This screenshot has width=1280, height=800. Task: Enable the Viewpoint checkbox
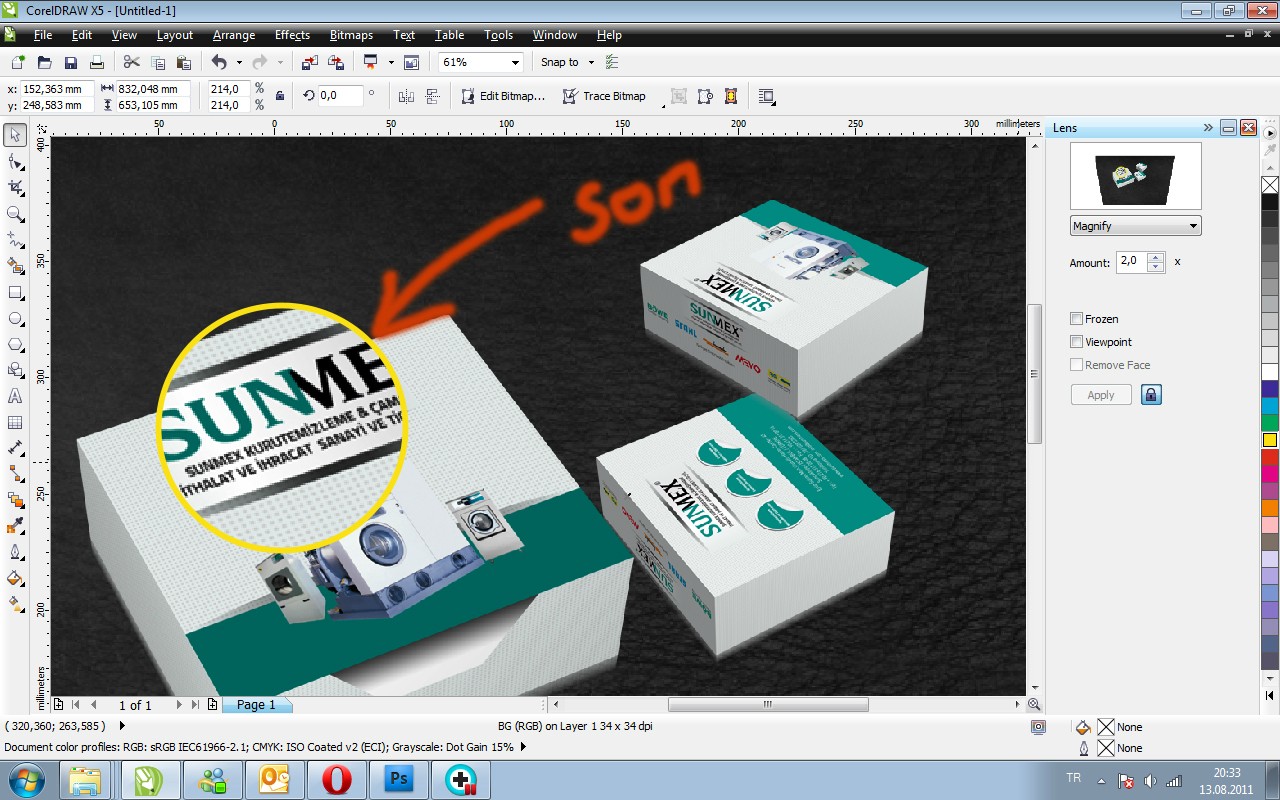tap(1077, 342)
